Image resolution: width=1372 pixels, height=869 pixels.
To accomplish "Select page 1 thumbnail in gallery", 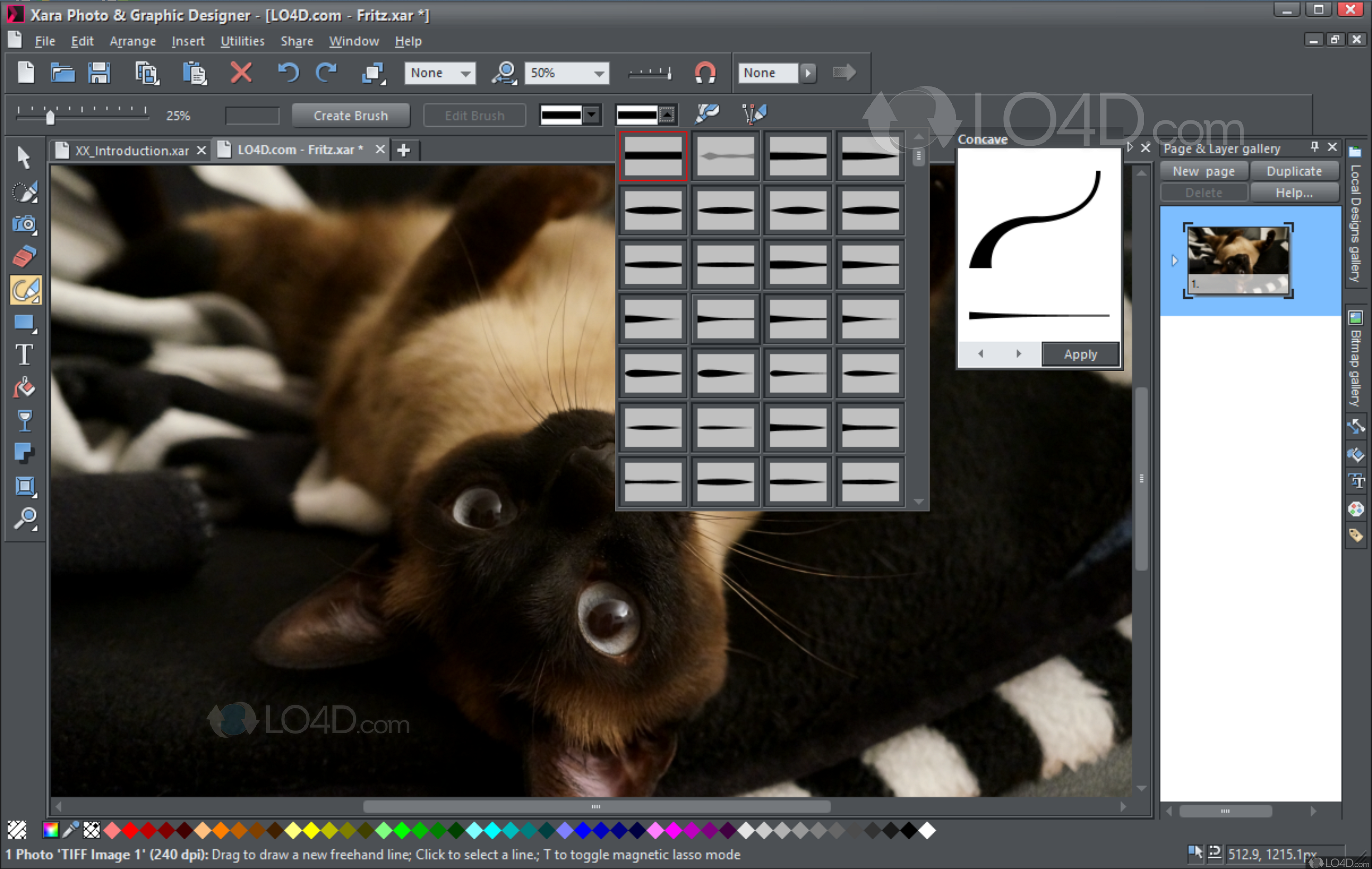I will tap(1238, 260).
